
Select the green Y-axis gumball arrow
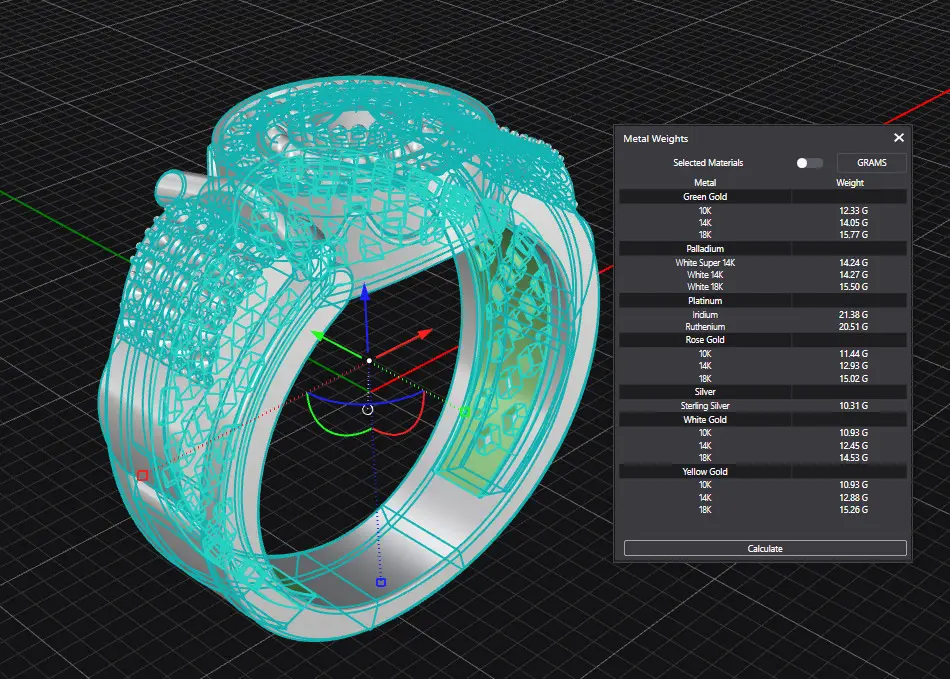(x=319, y=336)
